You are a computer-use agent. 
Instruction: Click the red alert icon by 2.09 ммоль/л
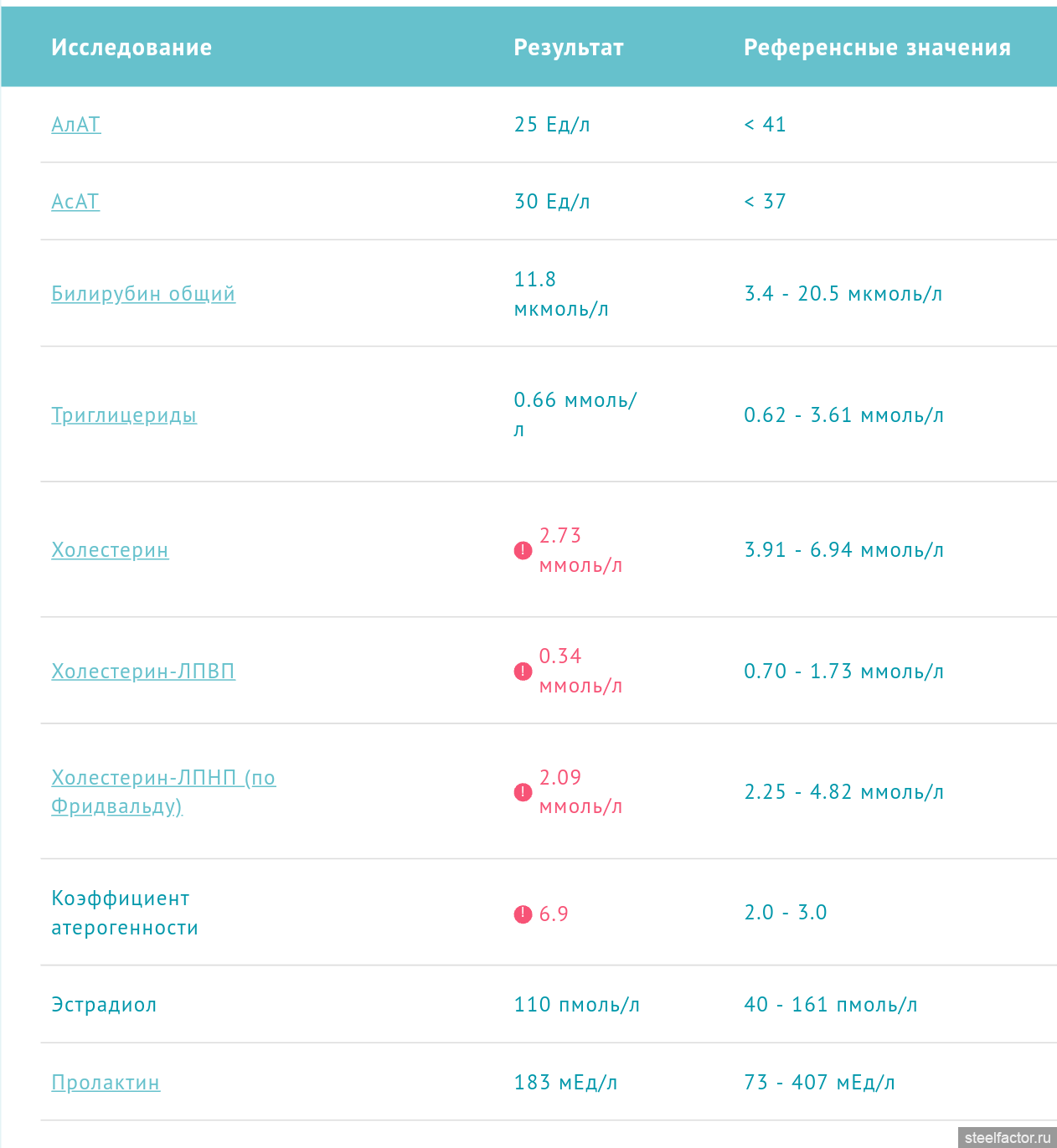(x=523, y=792)
